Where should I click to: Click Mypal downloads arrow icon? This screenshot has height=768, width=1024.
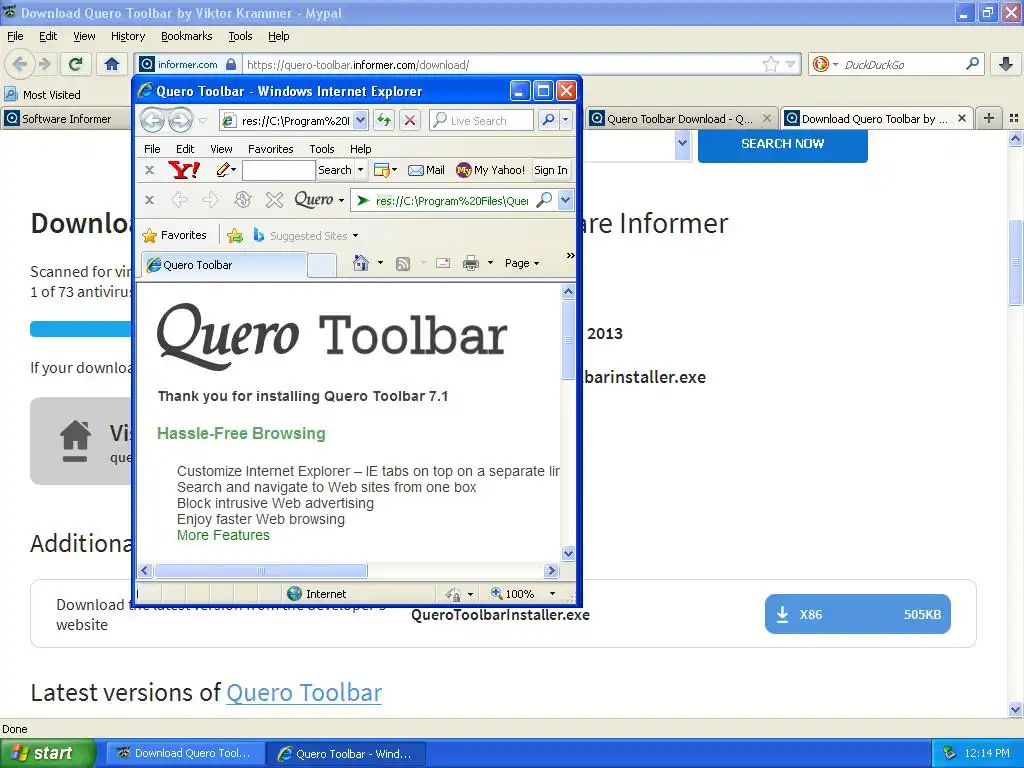[1006, 64]
